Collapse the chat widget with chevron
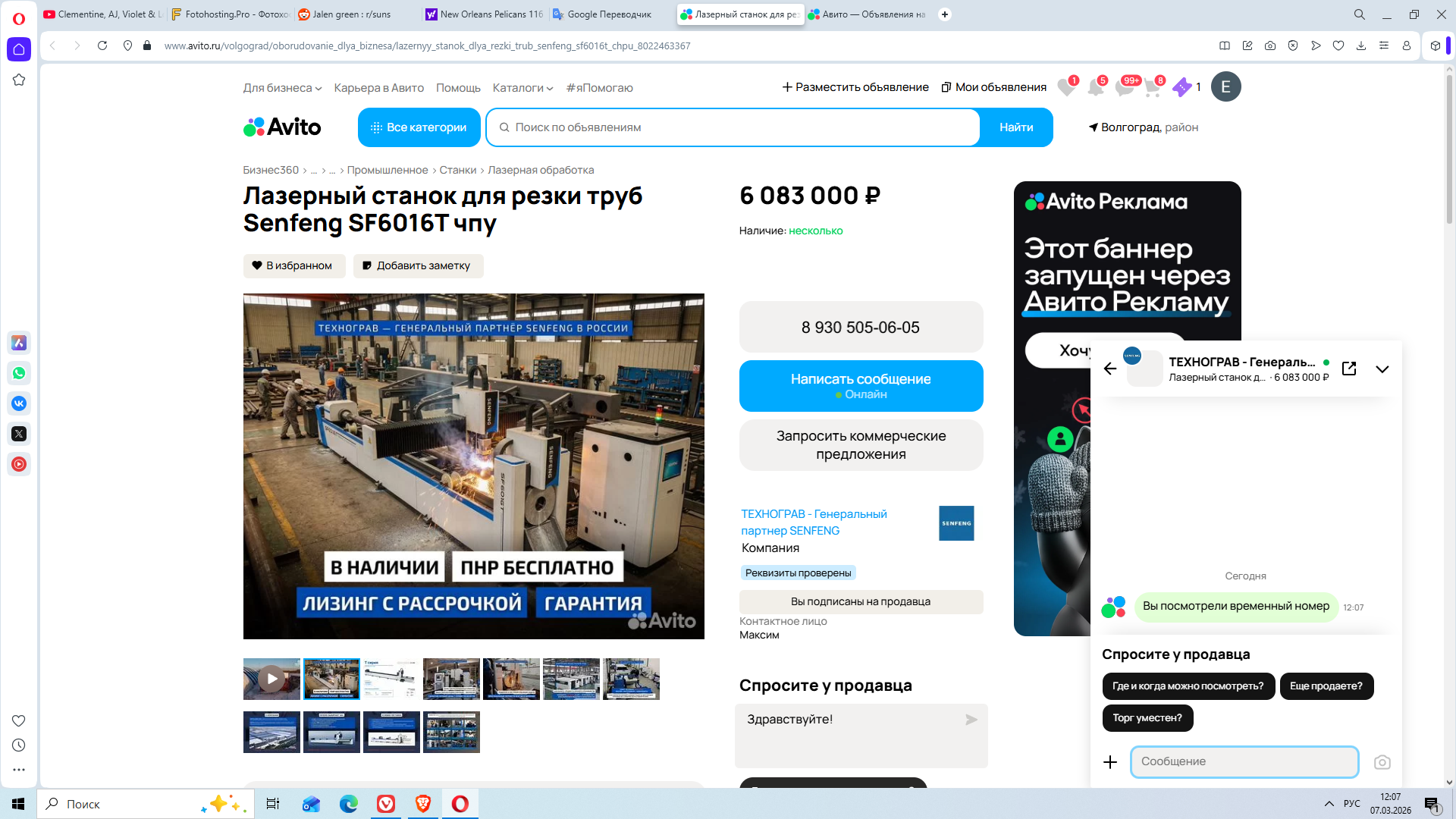The width and height of the screenshot is (1456, 819). click(1382, 369)
